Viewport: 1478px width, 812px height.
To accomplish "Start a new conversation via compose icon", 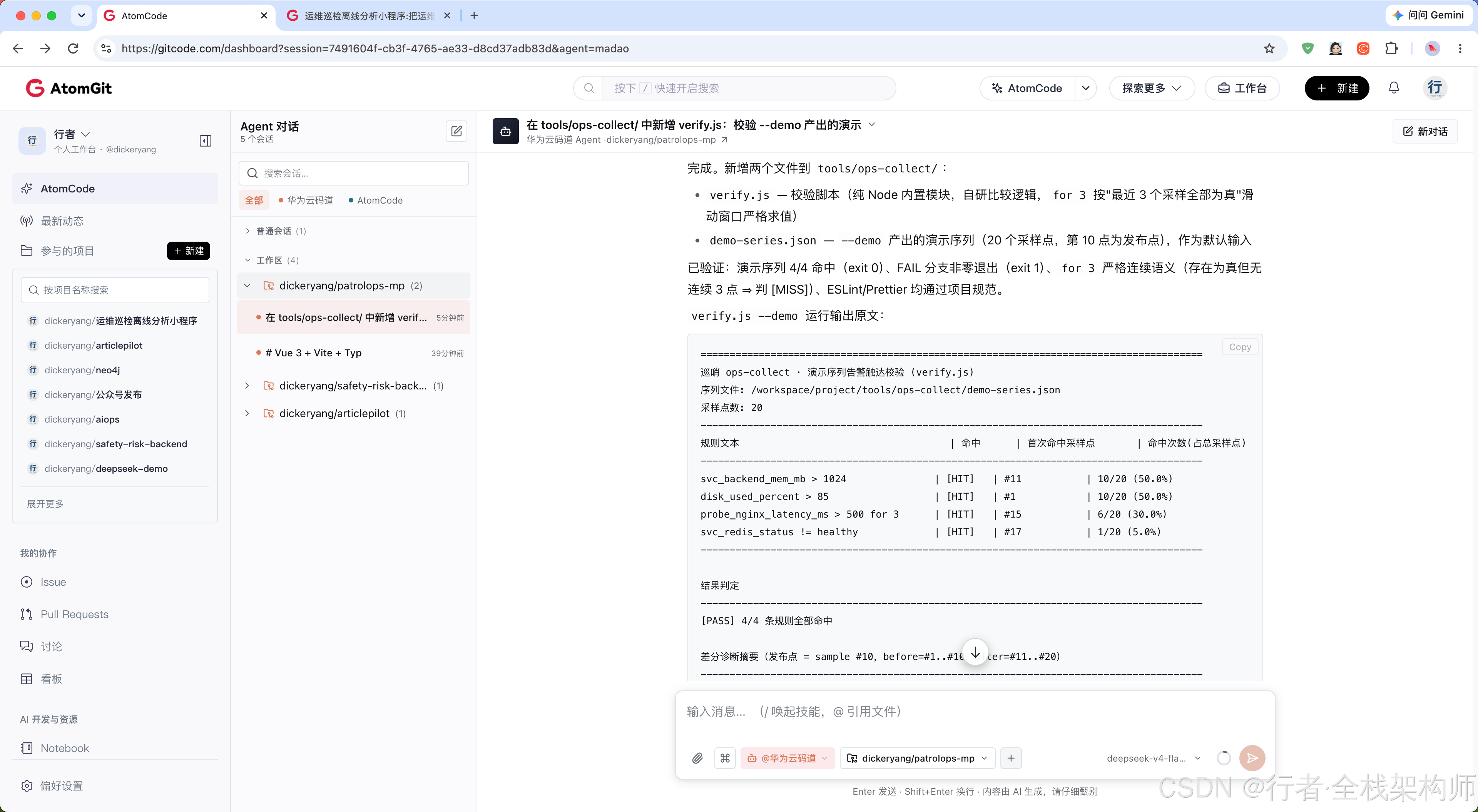I will [456, 131].
